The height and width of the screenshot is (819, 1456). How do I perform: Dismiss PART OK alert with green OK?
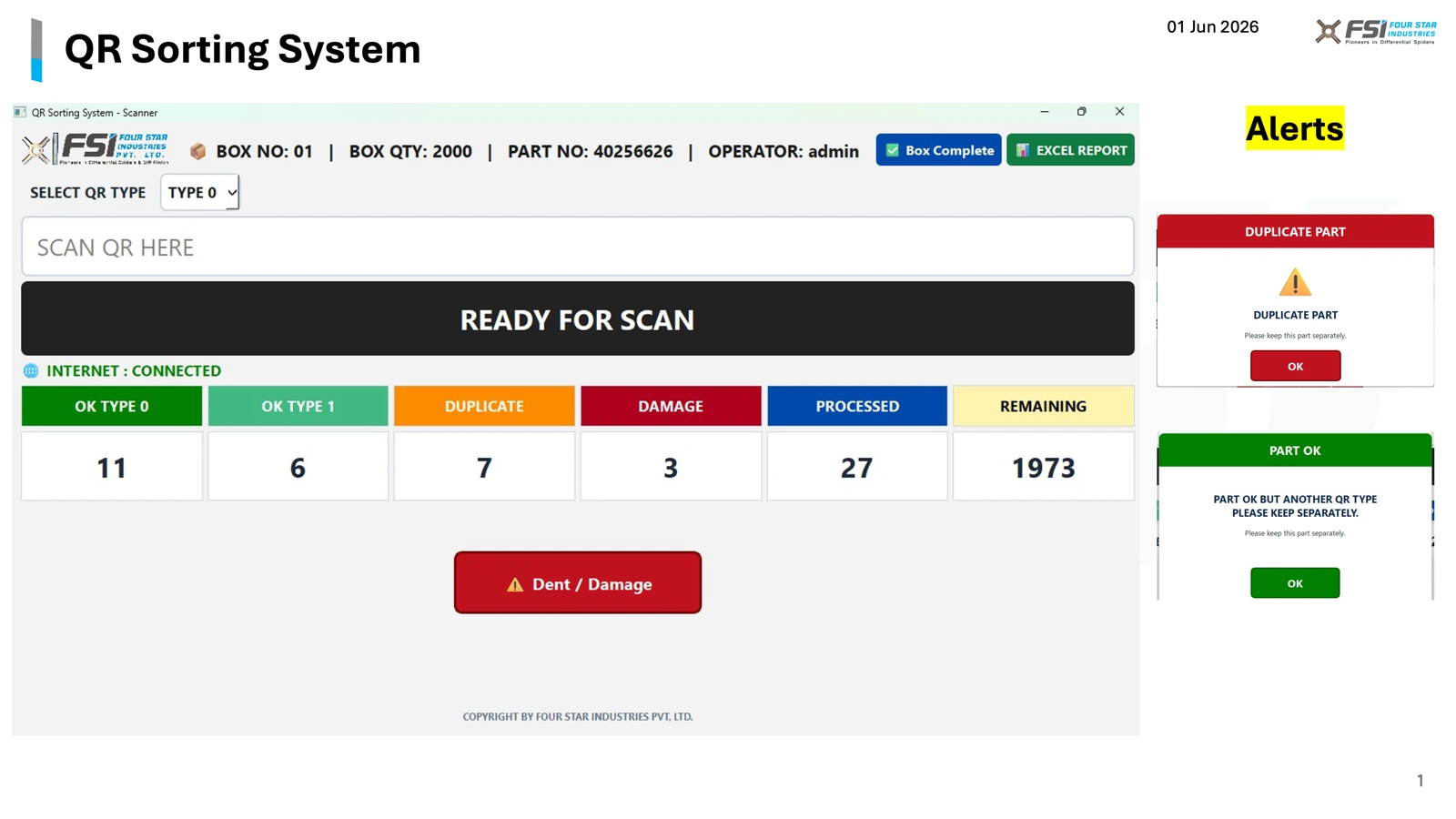(1295, 583)
